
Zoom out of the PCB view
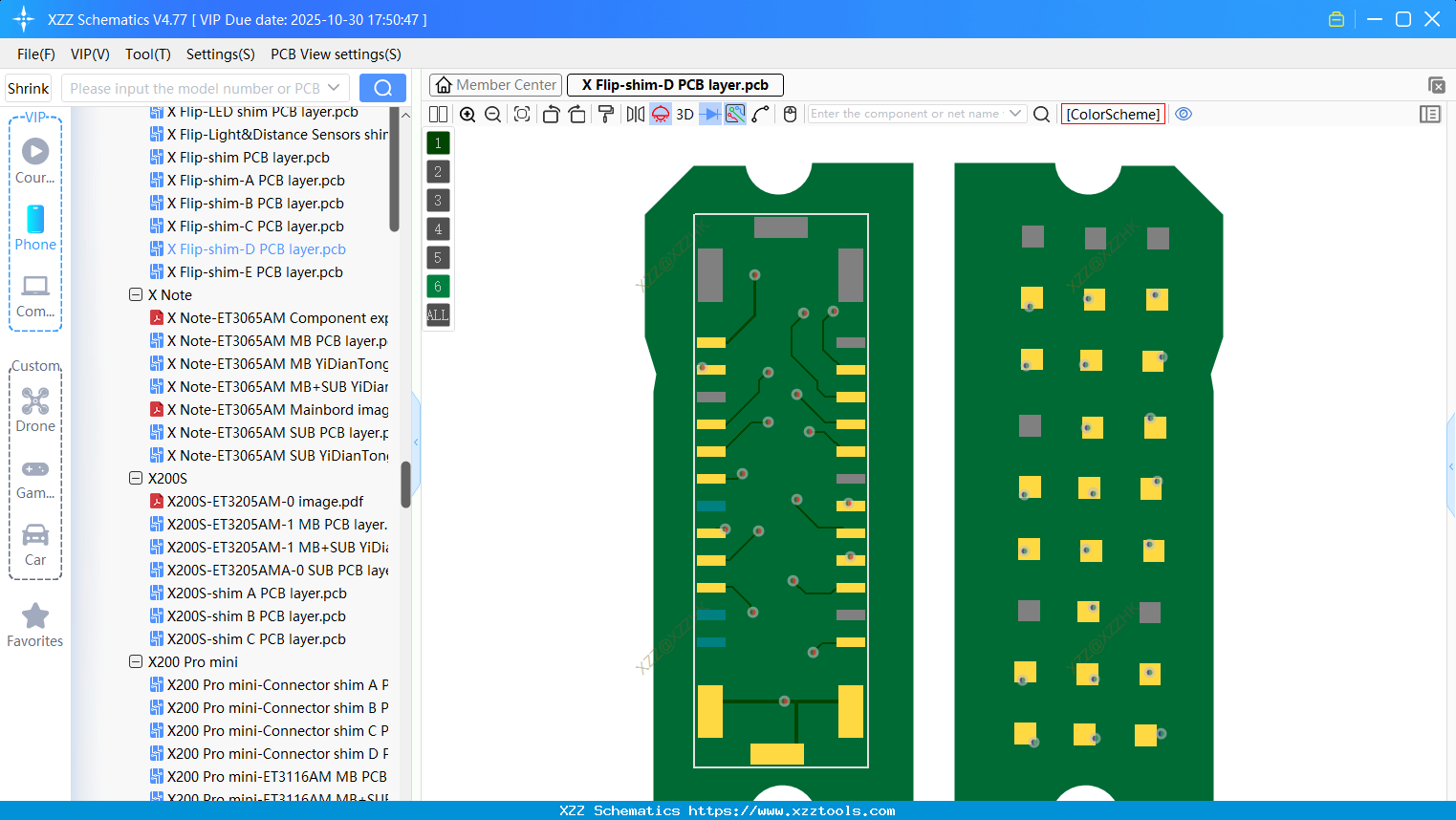(x=491, y=114)
